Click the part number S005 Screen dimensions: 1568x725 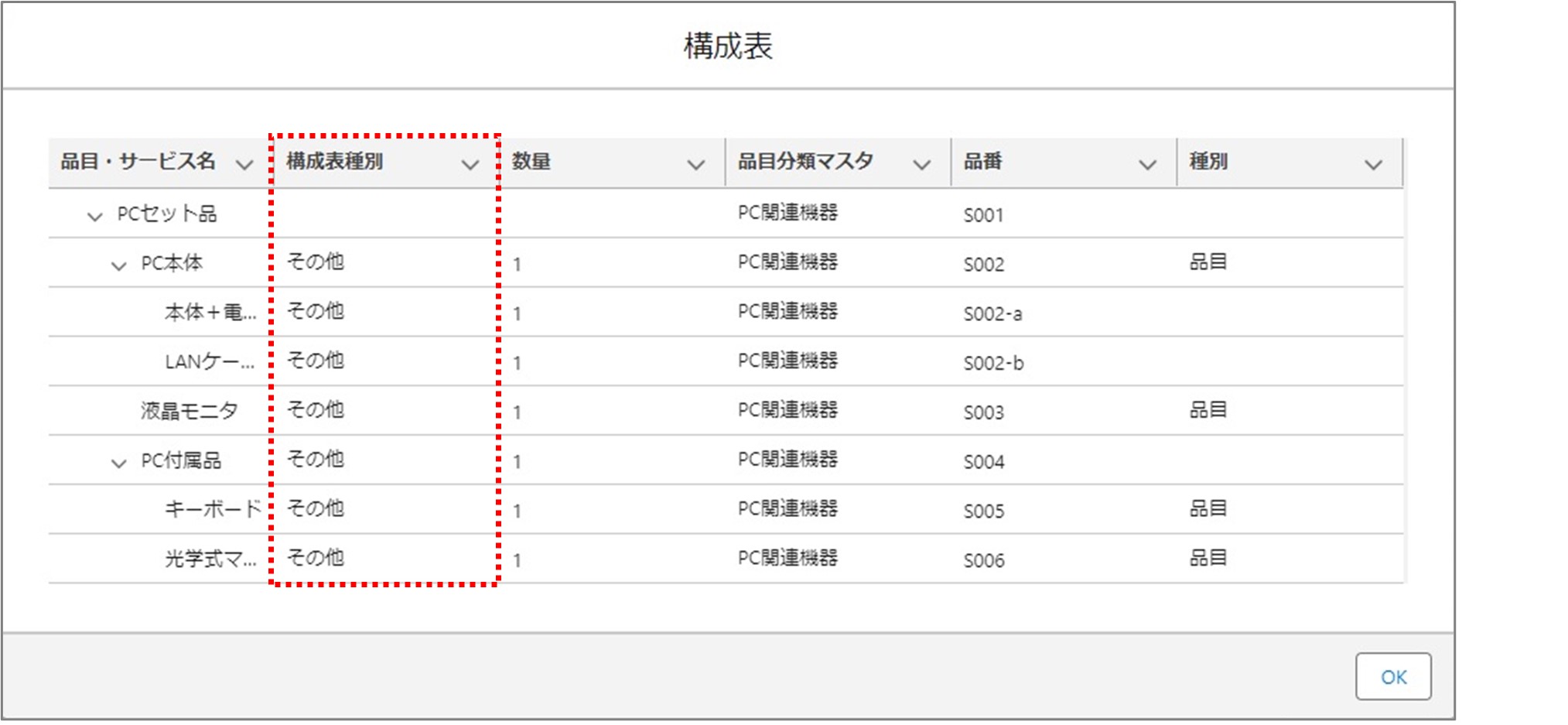pos(983,511)
